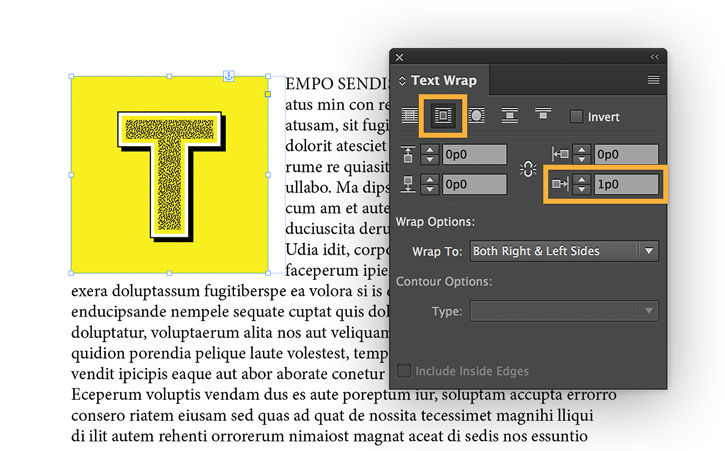This screenshot has height=451, width=725.
Task: Click the top offset icon
Action: [408, 154]
